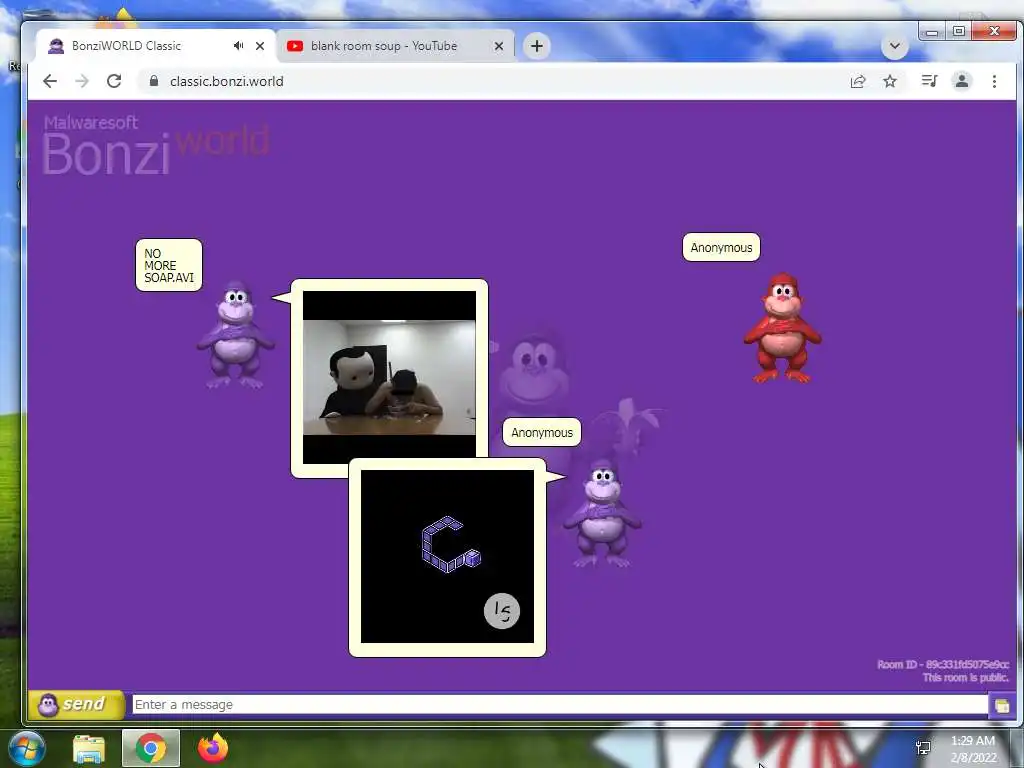The height and width of the screenshot is (768, 1024).
Task: Open the media controls icon
Action: (929, 81)
